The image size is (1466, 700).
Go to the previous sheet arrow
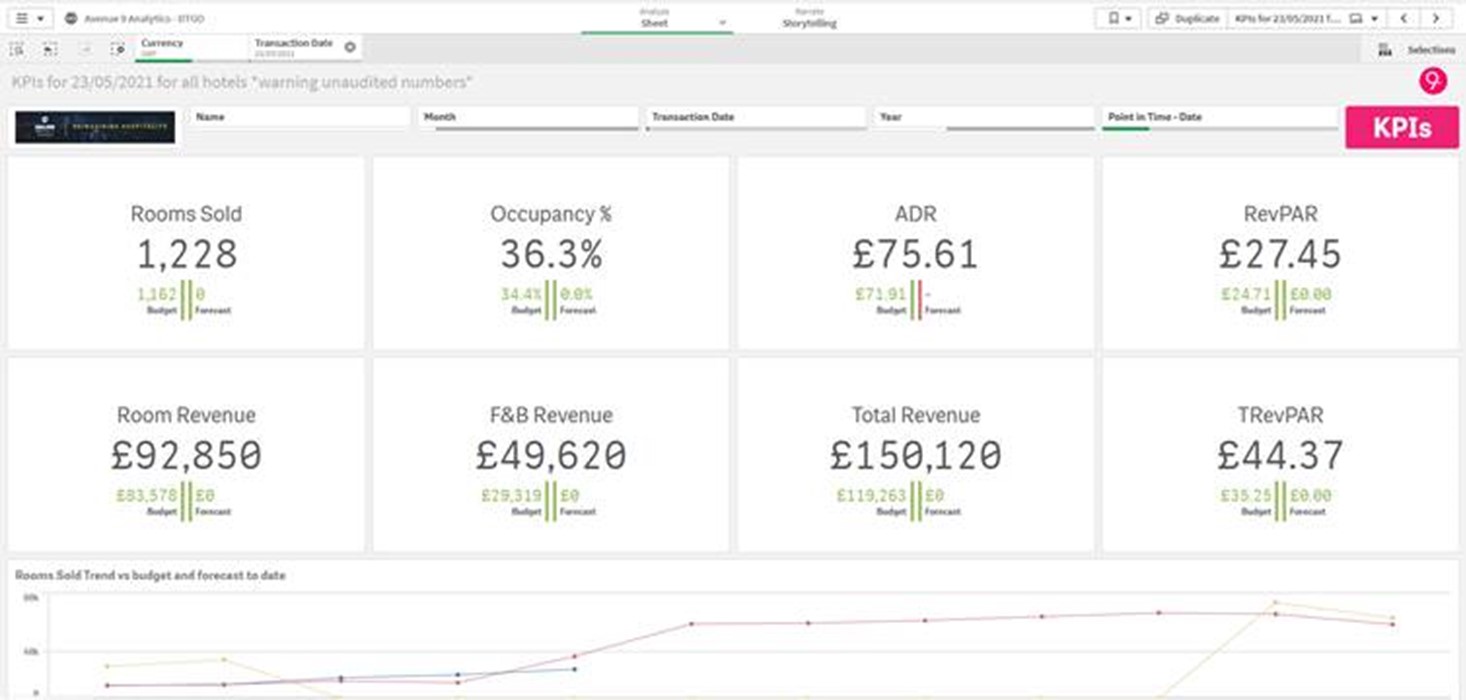[x=1404, y=18]
